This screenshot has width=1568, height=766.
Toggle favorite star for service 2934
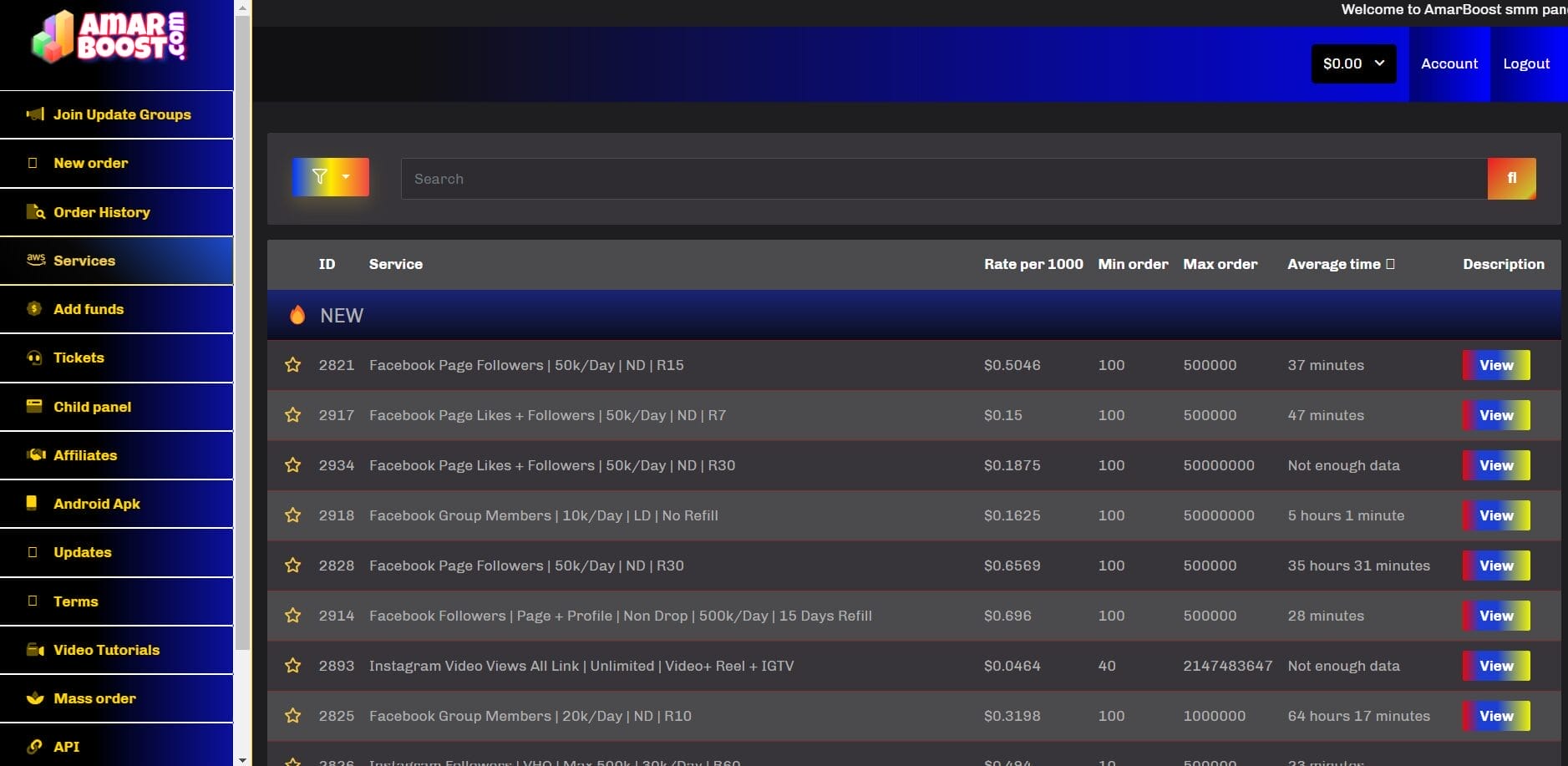click(292, 465)
